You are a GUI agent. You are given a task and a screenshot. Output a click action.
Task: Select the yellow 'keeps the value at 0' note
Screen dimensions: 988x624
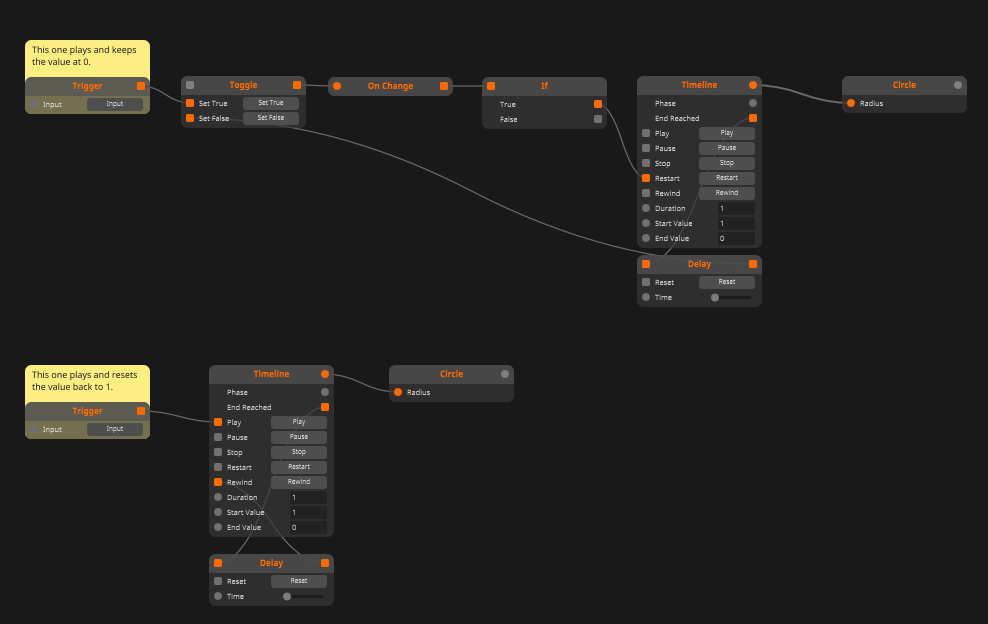(87, 56)
